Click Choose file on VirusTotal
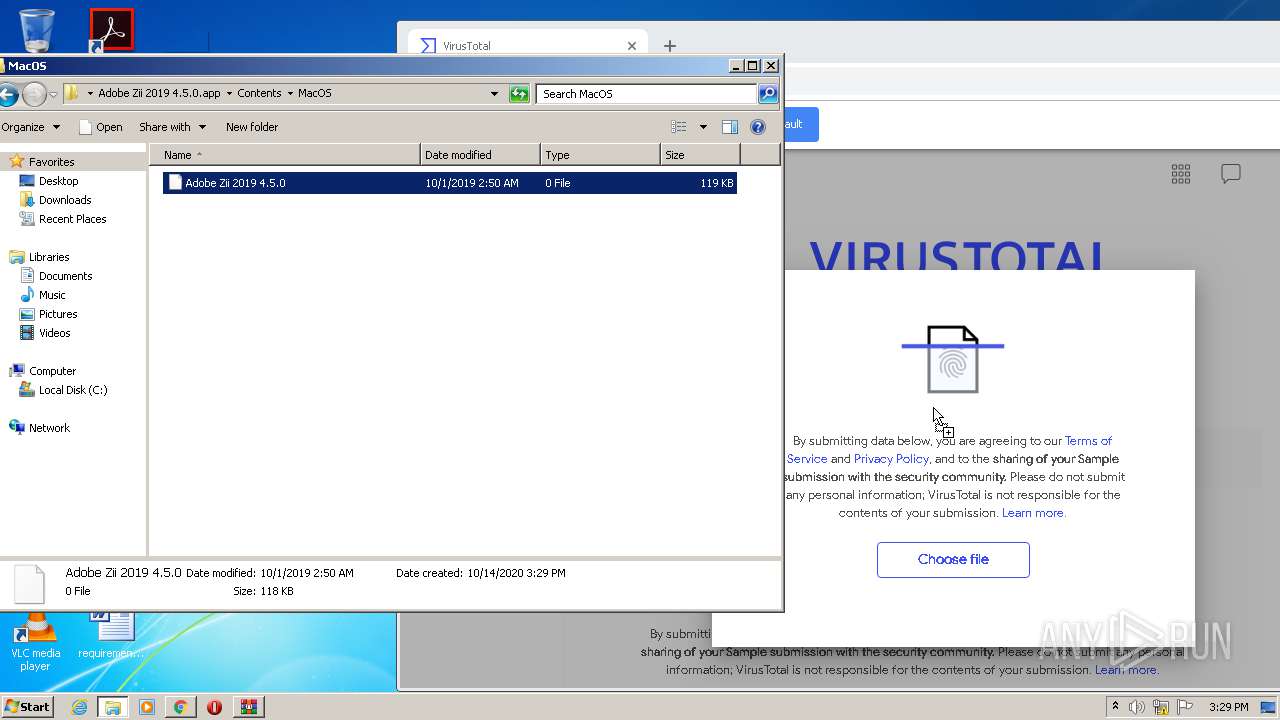 tap(953, 560)
